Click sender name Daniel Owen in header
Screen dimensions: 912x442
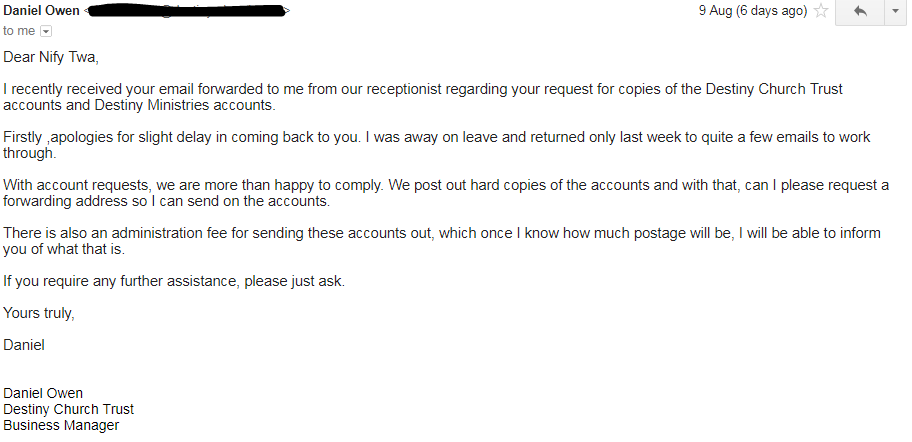pos(41,10)
